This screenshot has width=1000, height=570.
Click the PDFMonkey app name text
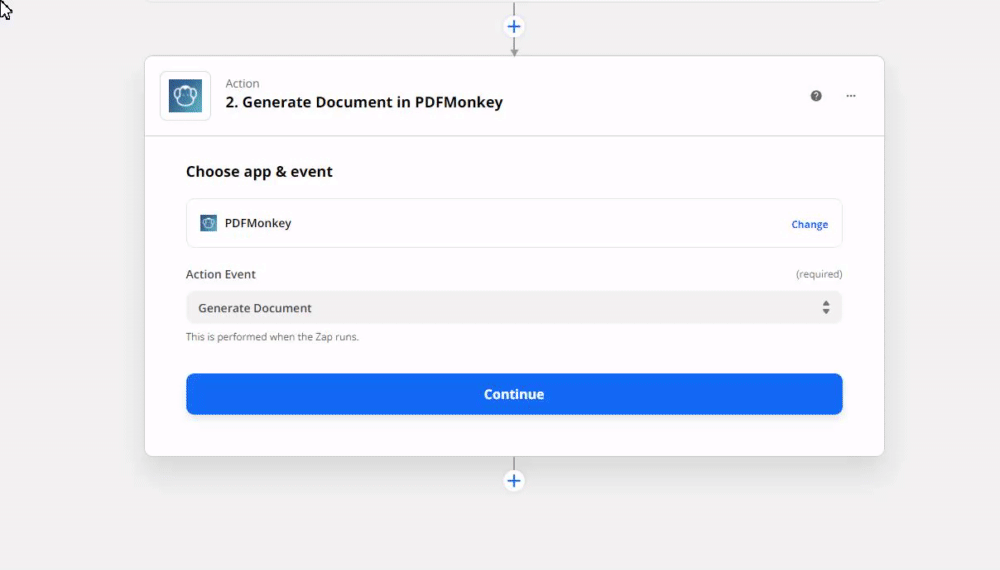(258, 223)
